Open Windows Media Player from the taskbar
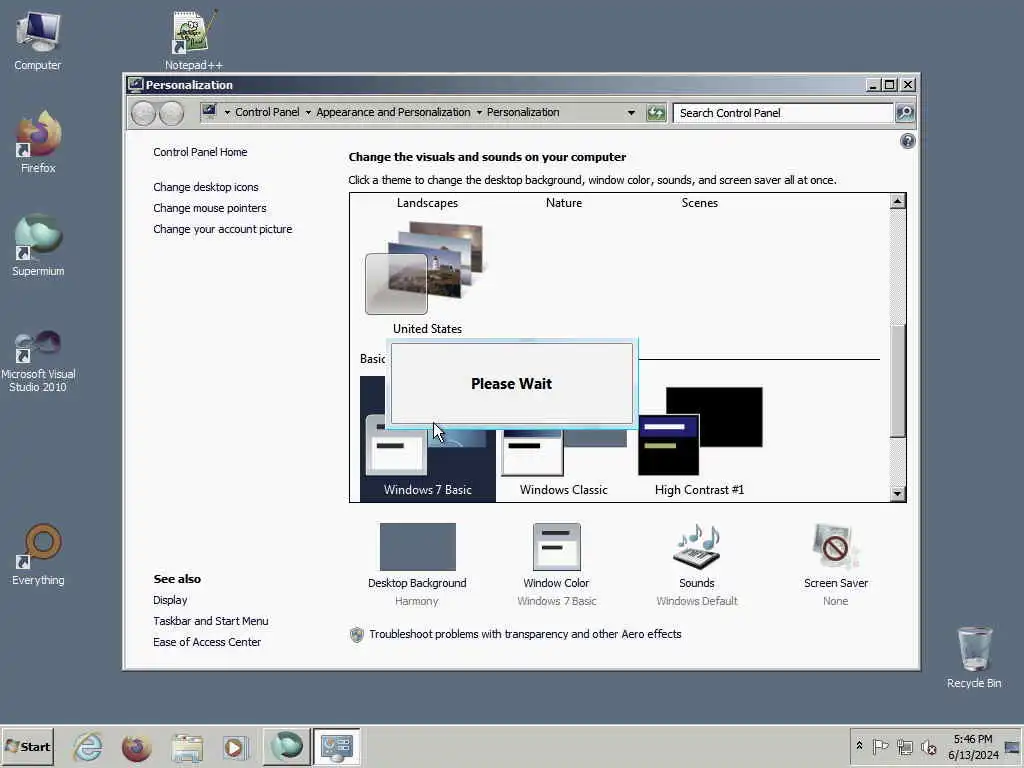This screenshot has width=1024, height=768. 235,746
